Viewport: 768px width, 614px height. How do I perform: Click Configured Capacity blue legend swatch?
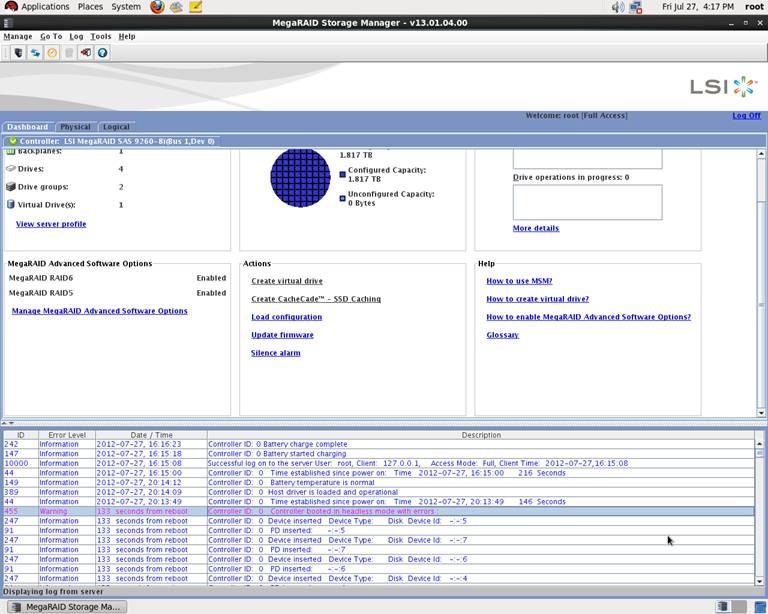tap(342, 174)
